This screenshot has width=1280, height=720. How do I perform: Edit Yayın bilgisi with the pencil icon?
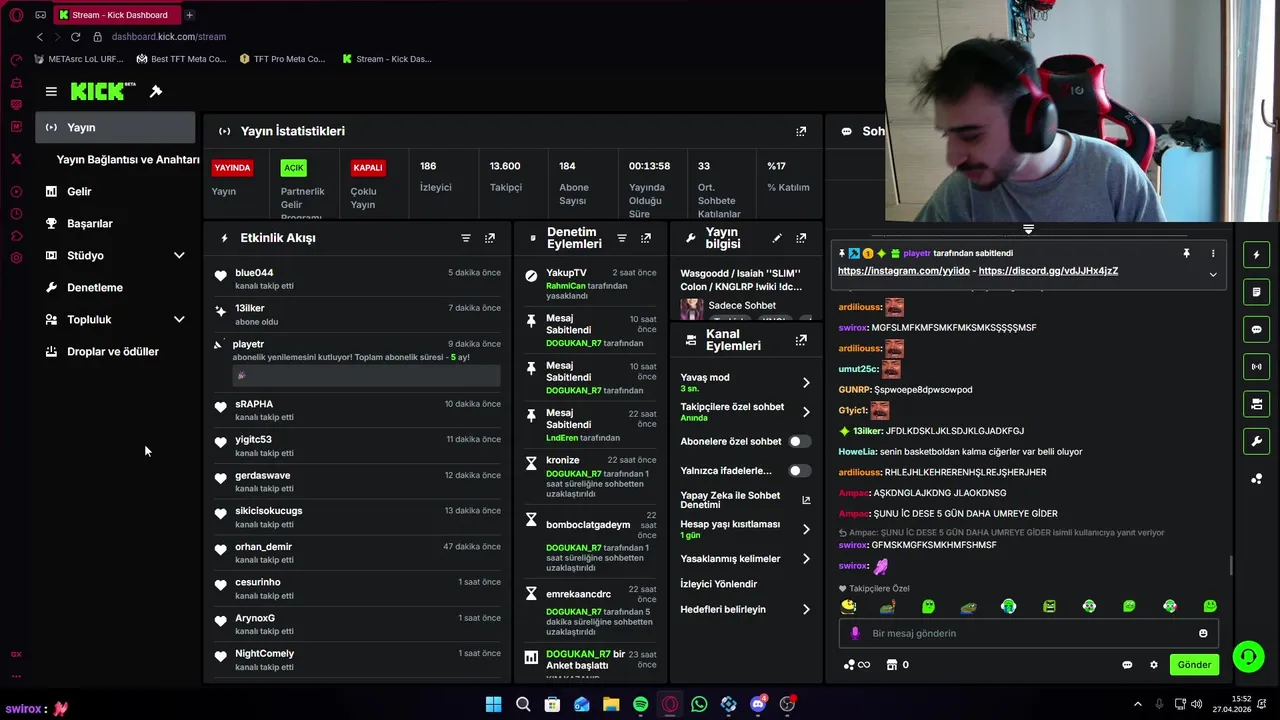click(777, 238)
